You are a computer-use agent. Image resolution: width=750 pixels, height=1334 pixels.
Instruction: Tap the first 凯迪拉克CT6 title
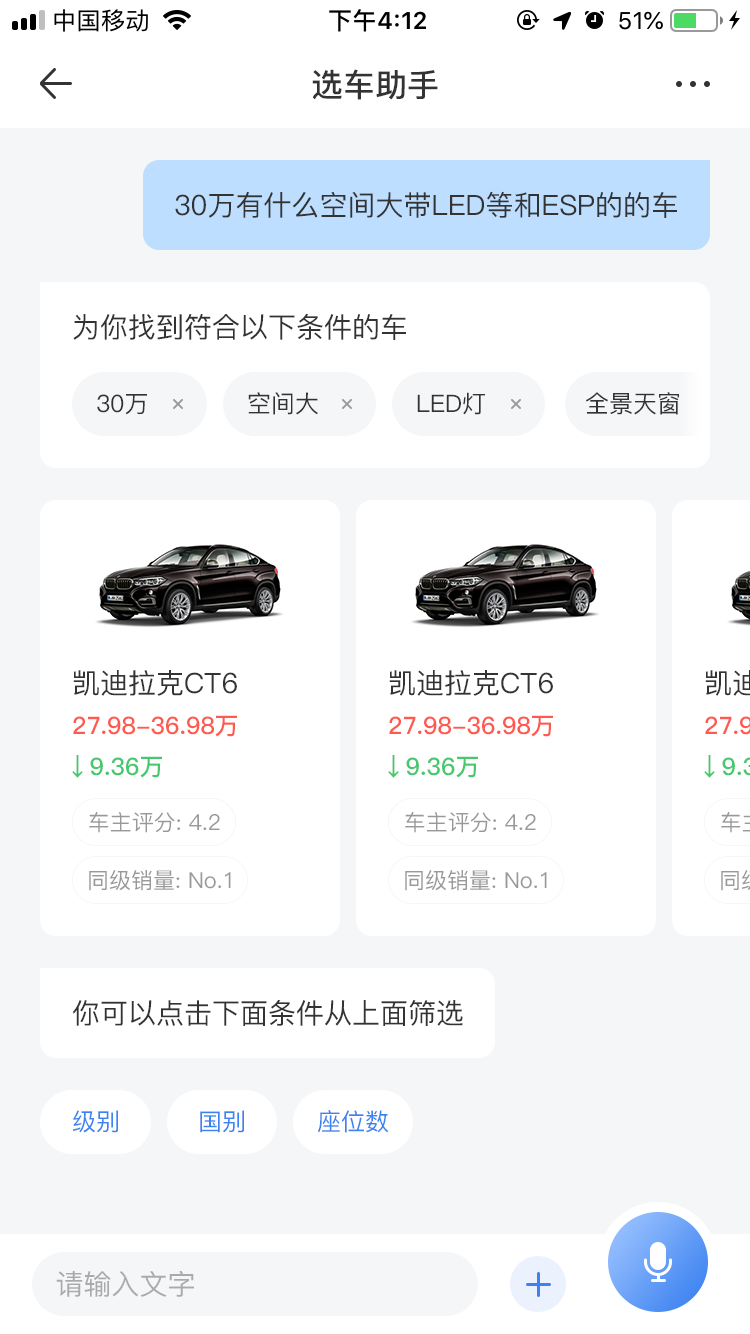[x=155, y=684]
